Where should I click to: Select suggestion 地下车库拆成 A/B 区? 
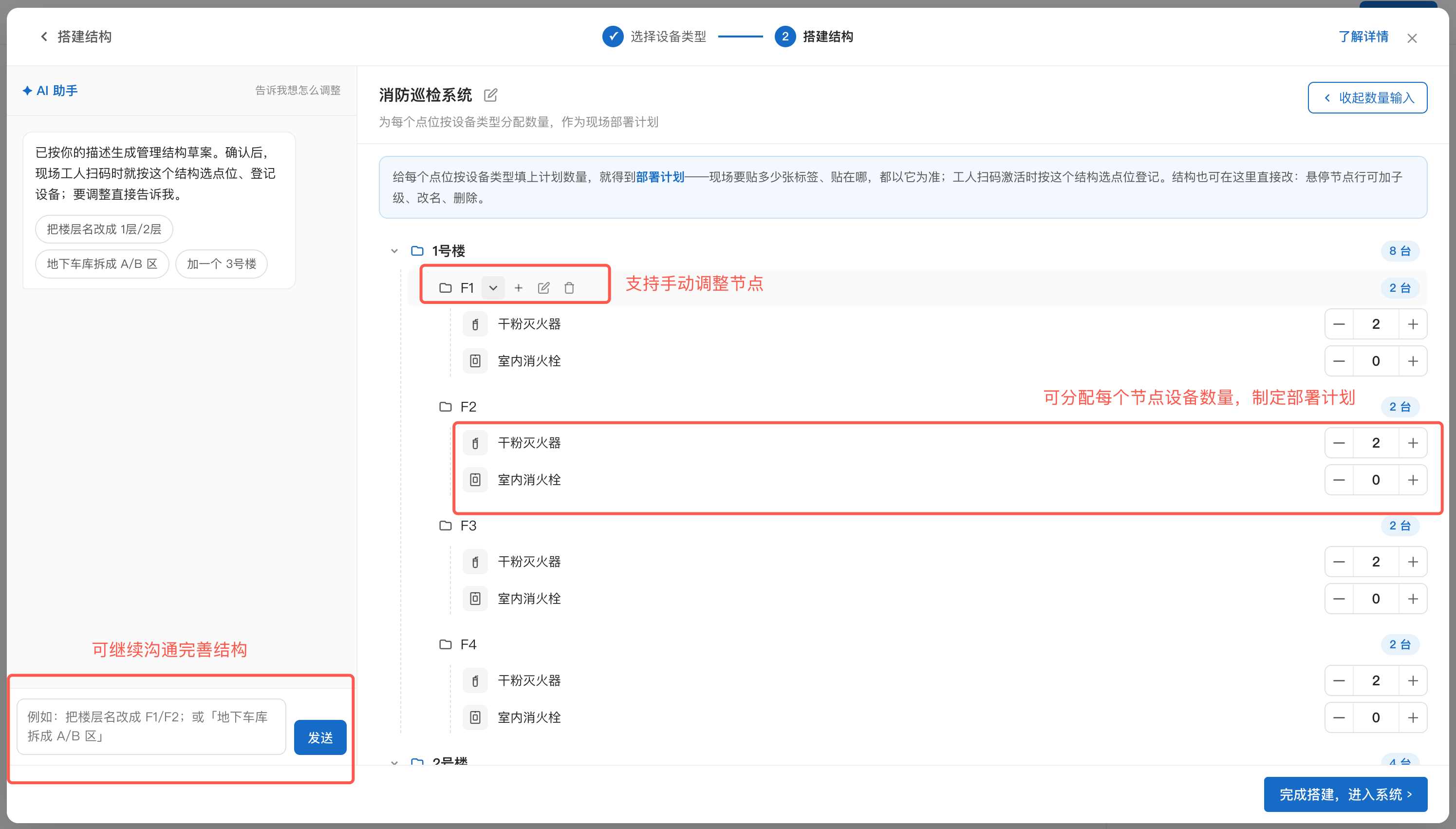click(102, 264)
